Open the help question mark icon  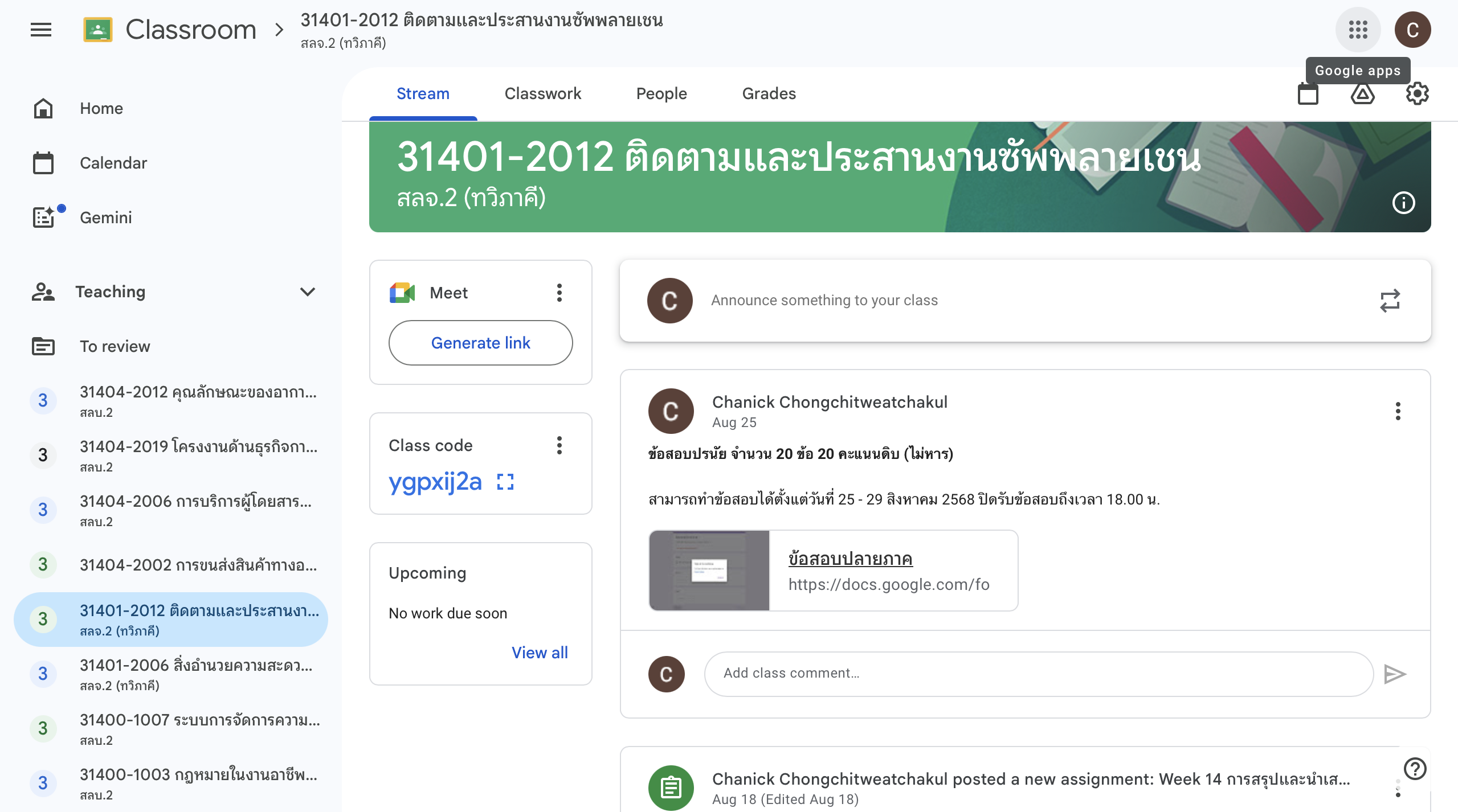pyautogui.click(x=1415, y=769)
